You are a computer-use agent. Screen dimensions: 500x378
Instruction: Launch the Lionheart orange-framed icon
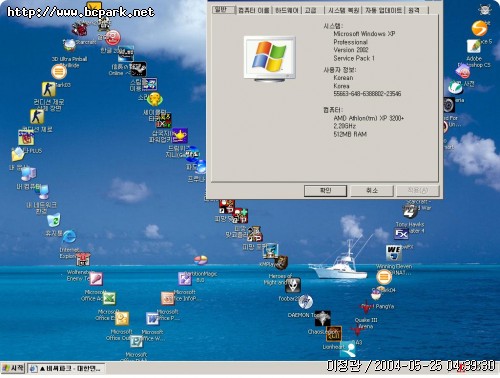tap(334, 334)
